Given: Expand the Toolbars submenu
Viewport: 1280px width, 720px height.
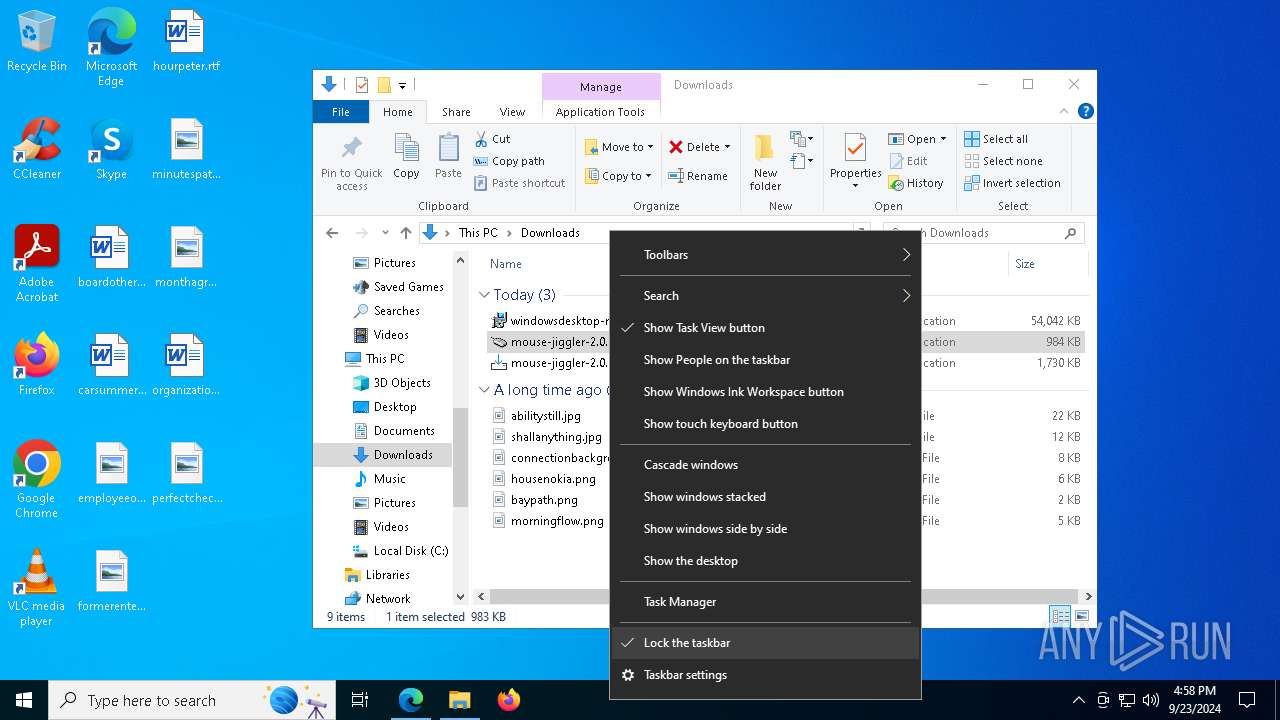Looking at the screenshot, I should pyautogui.click(x=765, y=255).
